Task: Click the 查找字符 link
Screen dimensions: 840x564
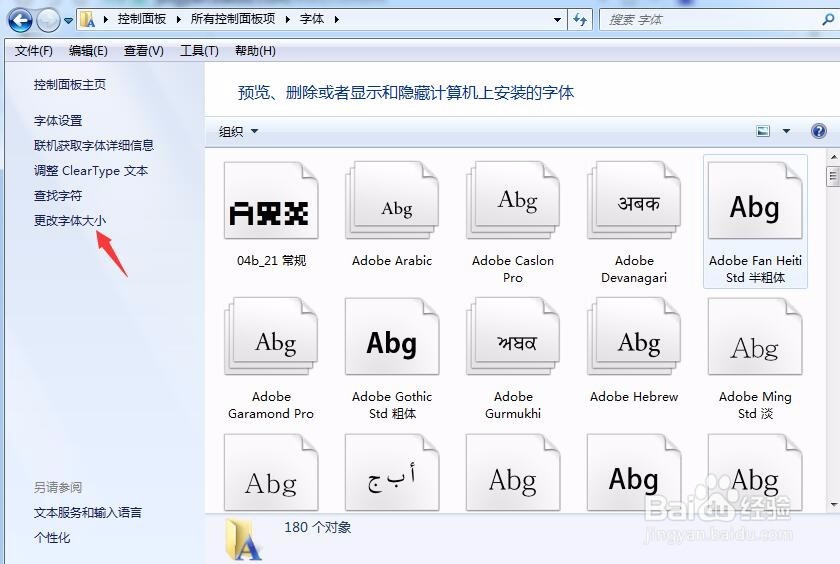Action: (58, 195)
